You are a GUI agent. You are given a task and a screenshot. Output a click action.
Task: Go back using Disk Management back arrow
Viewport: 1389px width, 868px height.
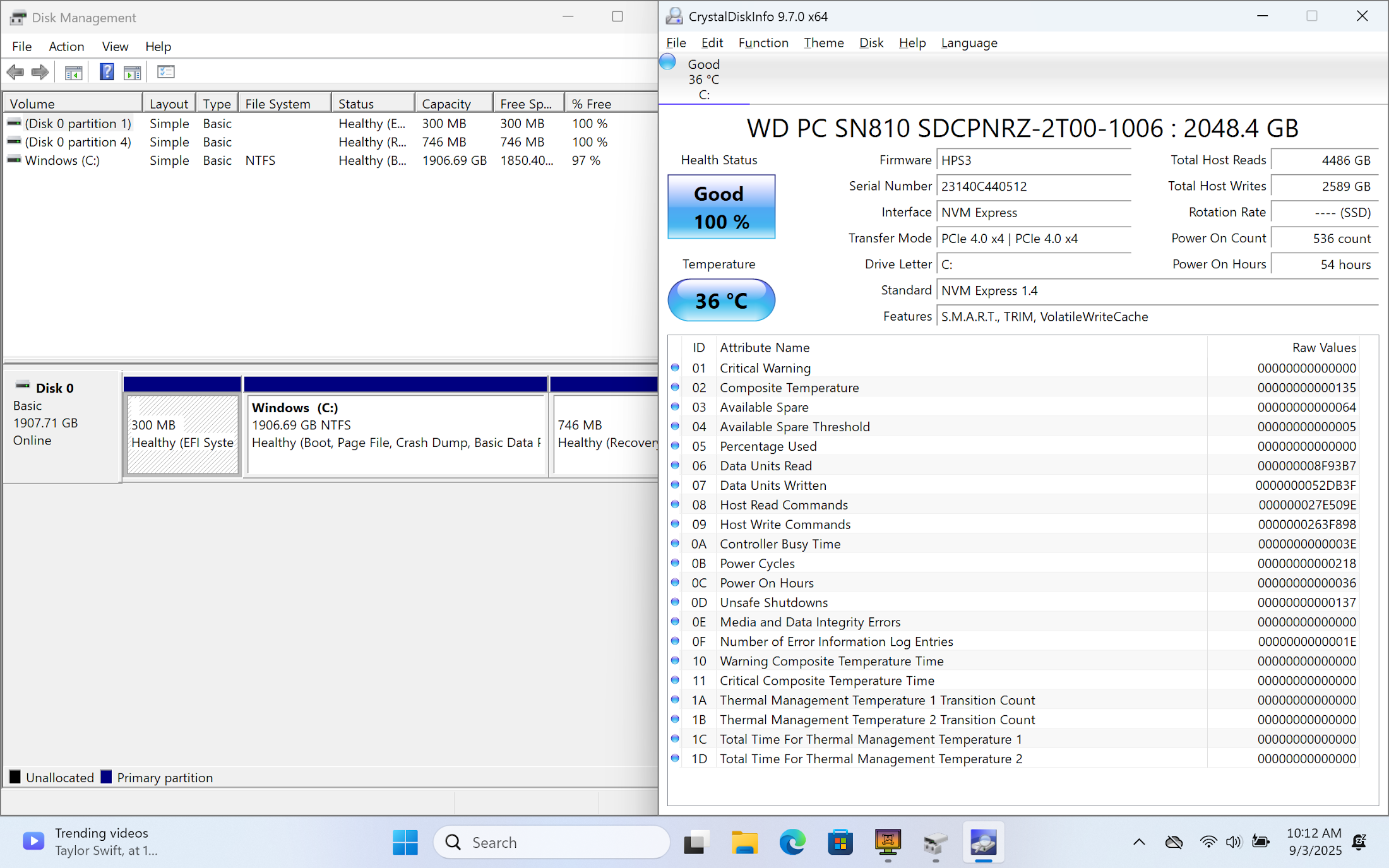click(x=15, y=72)
